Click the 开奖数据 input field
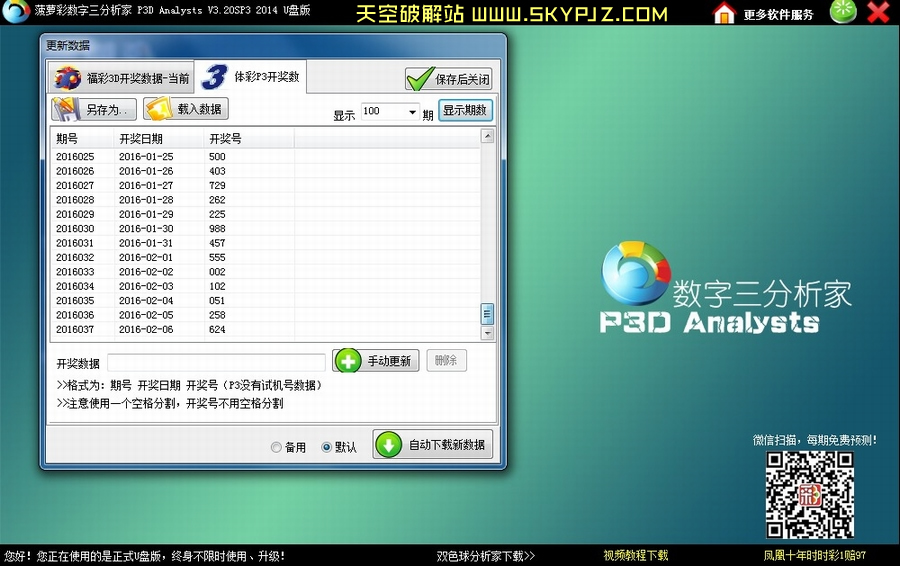The width and height of the screenshot is (900, 566). click(216, 362)
